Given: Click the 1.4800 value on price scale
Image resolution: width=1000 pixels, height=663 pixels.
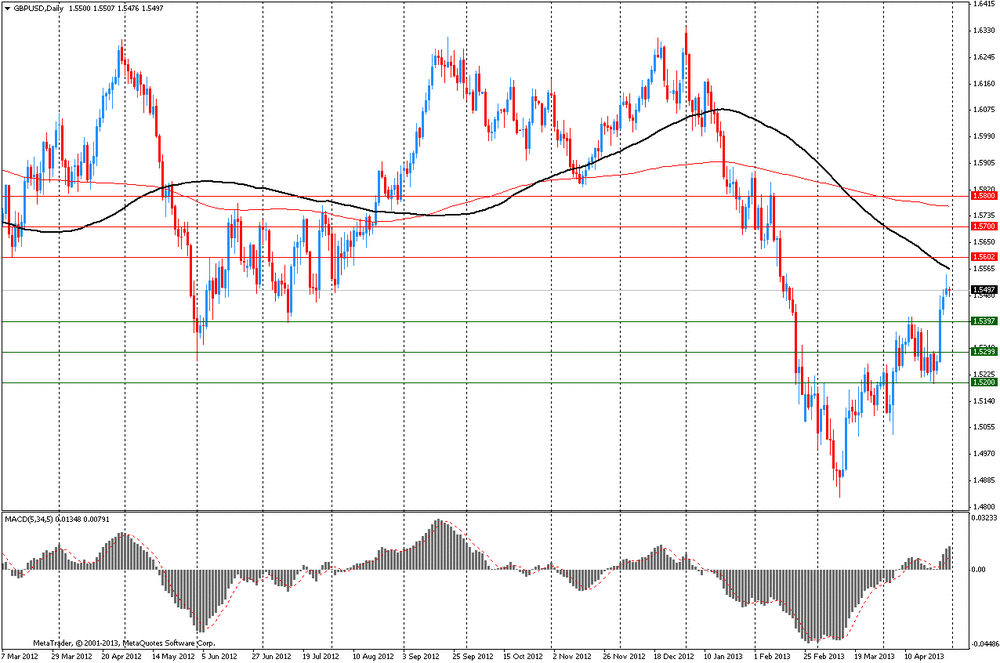Looking at the screenshot, I should (983, 507).
